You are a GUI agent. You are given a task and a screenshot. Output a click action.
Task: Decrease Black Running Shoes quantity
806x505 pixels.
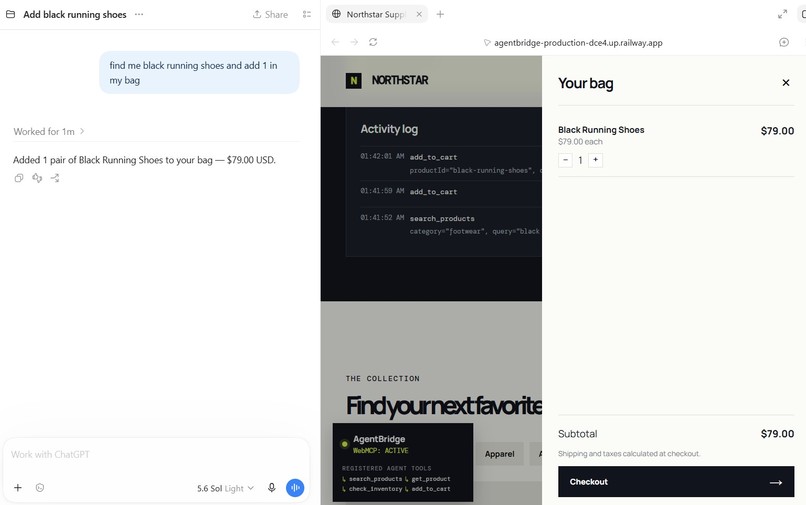(x=565, y=160)
